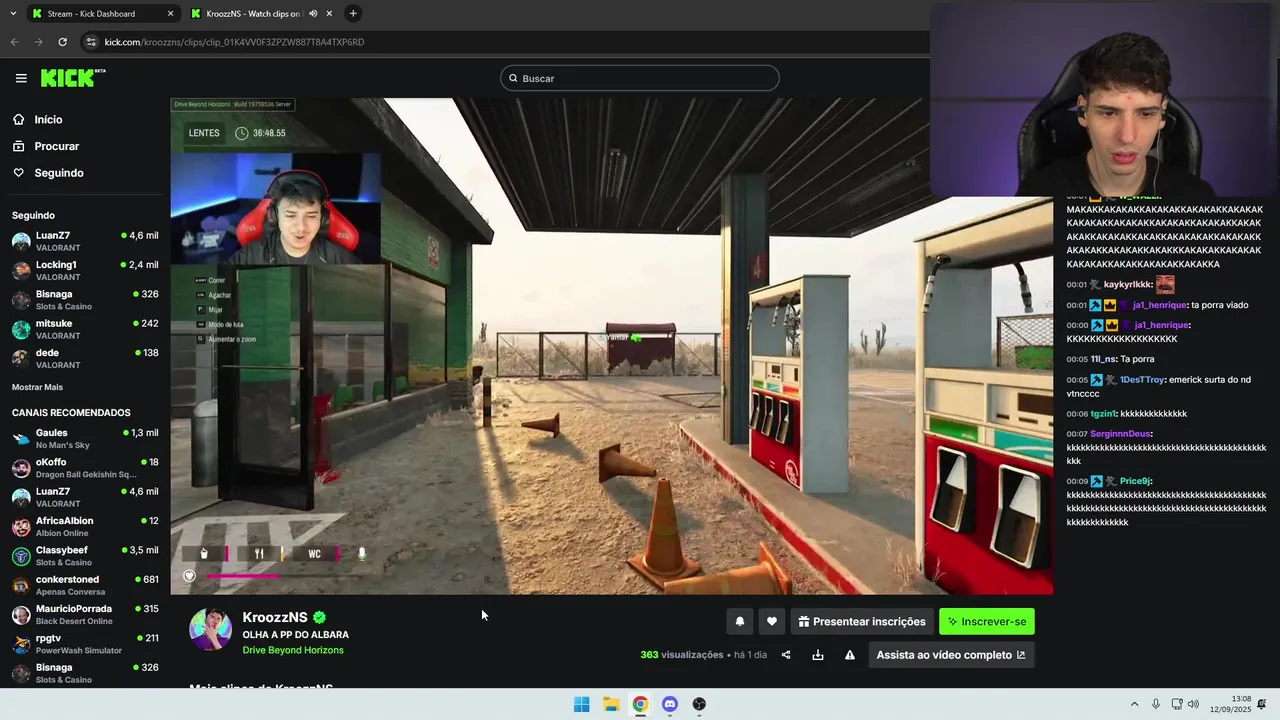Screen dimensions: 1280x720
Task: Expand Mostrar Mais in following list
Action: click(37, 387)
